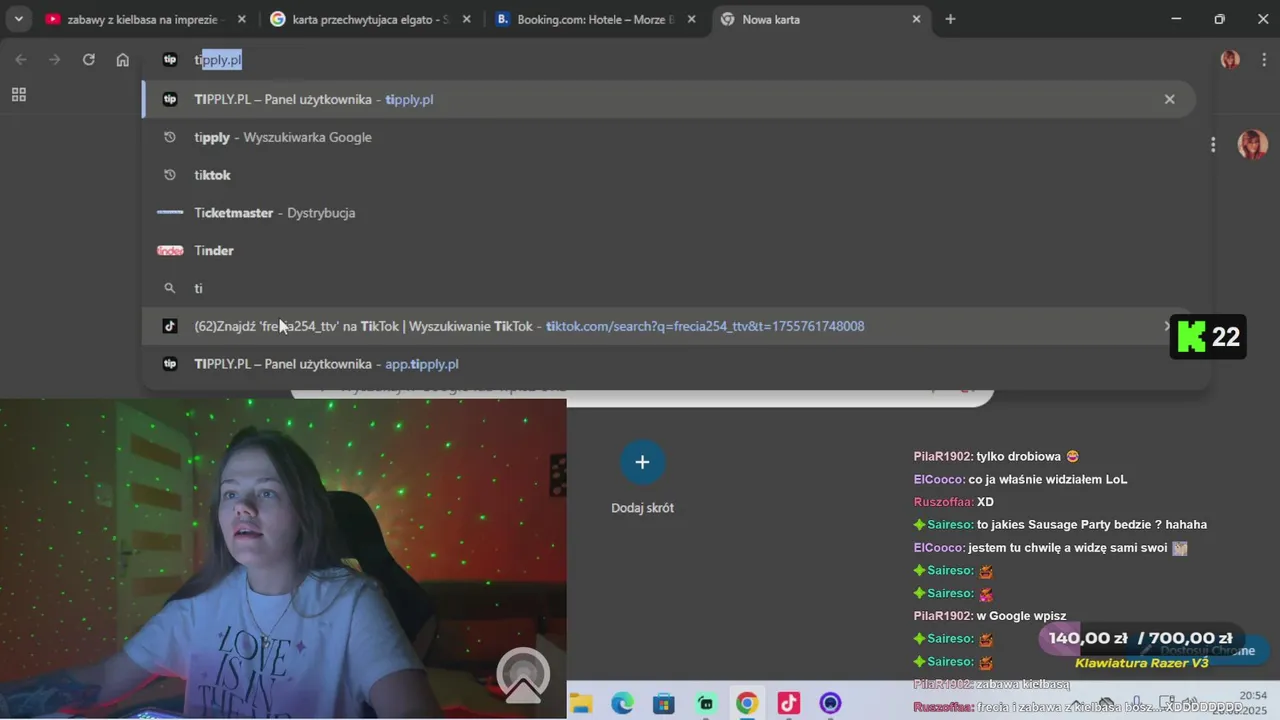Select the Tinder suggestion
1280x720 pixels.
[x=668, y=251]
